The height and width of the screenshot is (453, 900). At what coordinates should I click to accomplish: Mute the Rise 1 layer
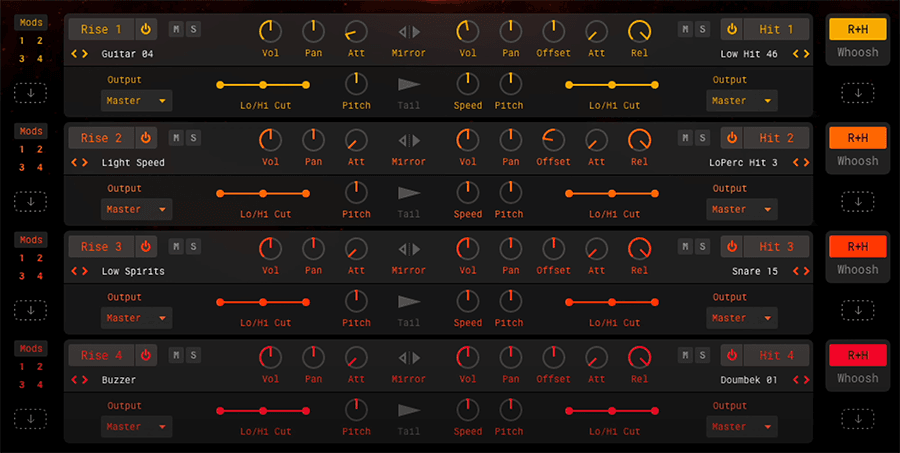[176, 29]
